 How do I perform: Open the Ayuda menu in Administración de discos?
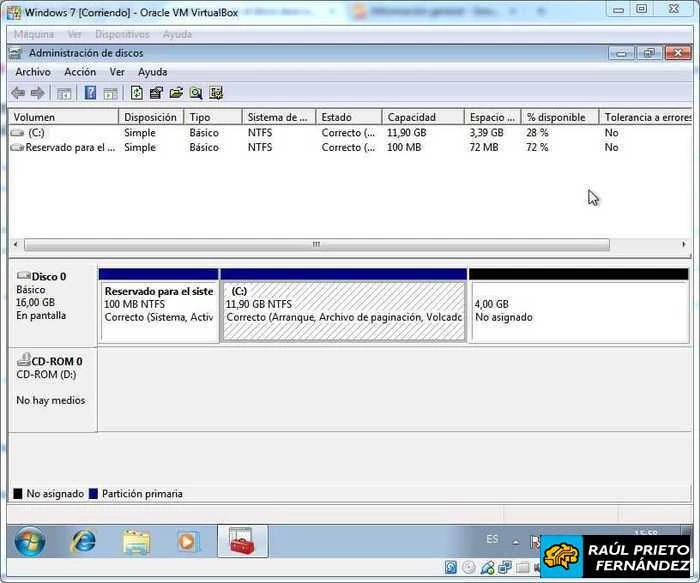click(153, 72)
